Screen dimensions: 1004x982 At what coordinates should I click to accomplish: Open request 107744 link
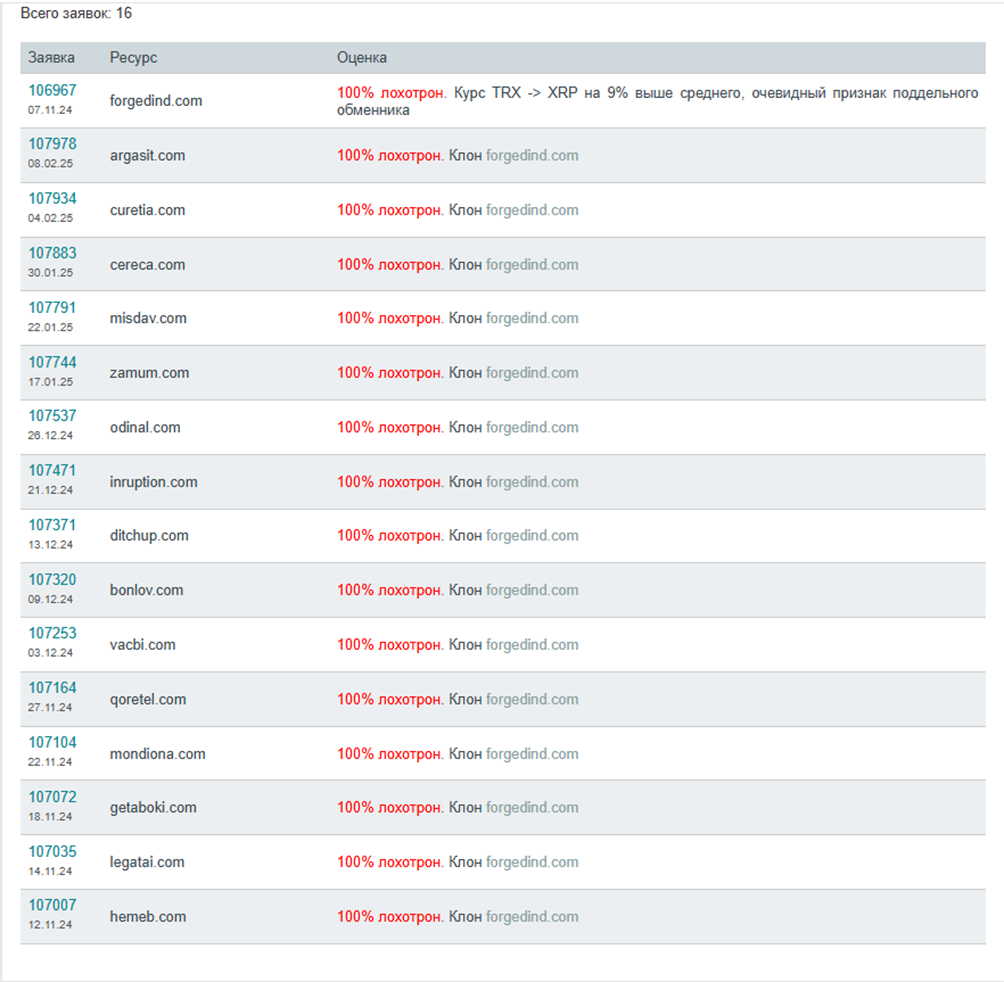[52, 362]
